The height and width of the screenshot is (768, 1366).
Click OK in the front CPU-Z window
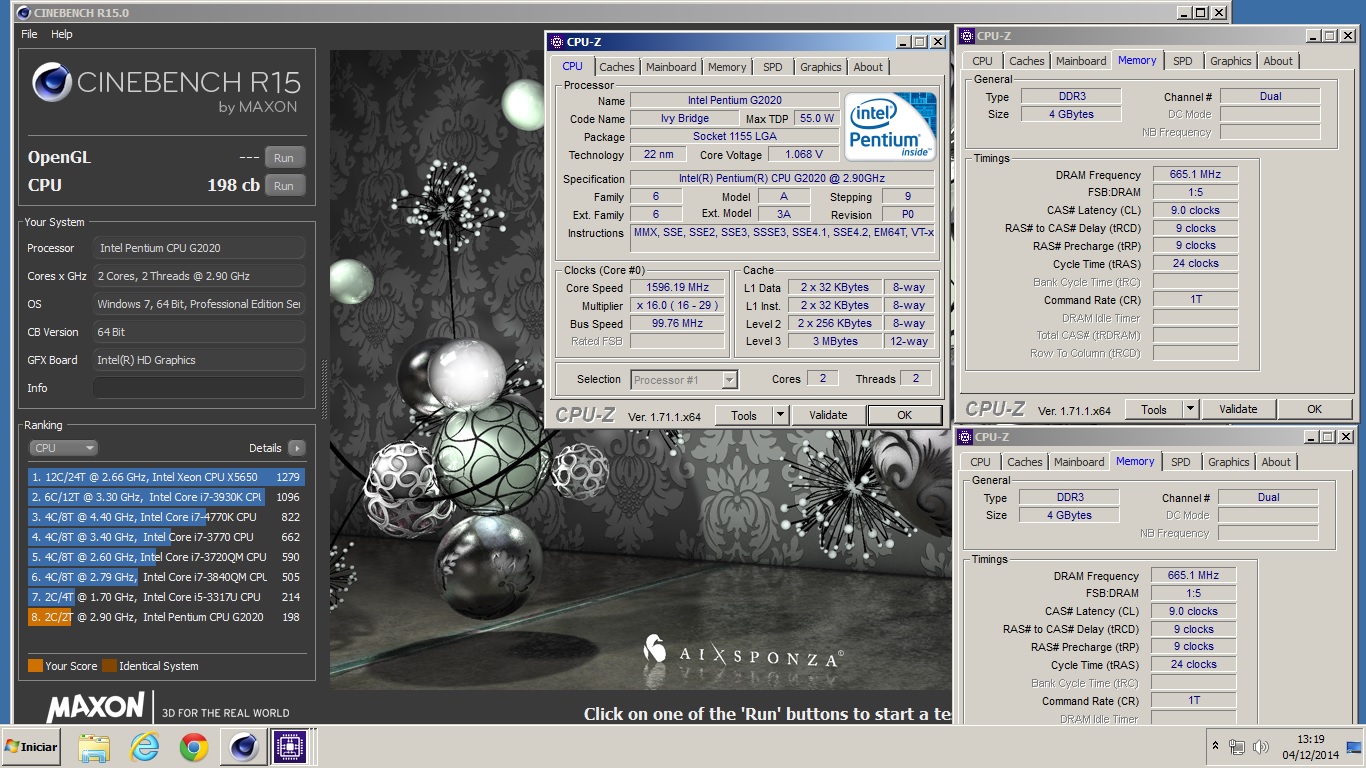coord(904,415)
